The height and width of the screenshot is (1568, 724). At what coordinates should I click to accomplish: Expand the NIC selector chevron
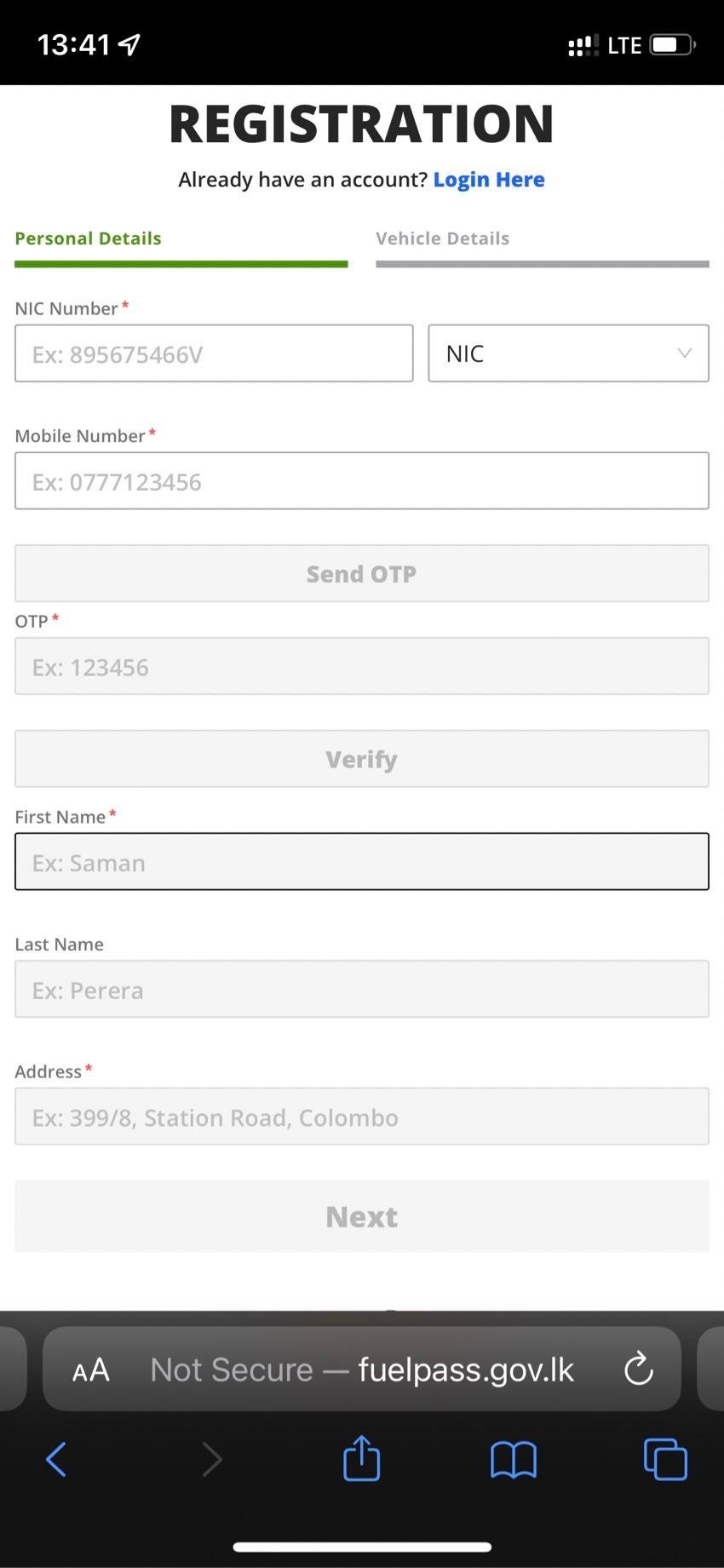686,353
